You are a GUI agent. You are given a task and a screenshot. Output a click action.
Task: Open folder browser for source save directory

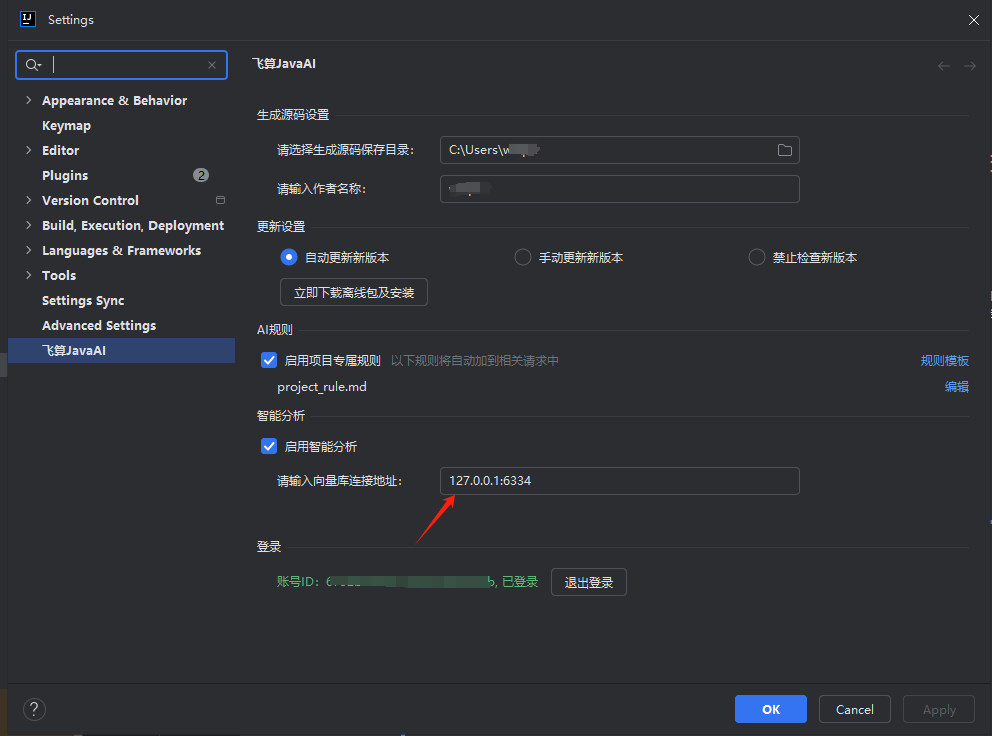click(x=784, y=150)
